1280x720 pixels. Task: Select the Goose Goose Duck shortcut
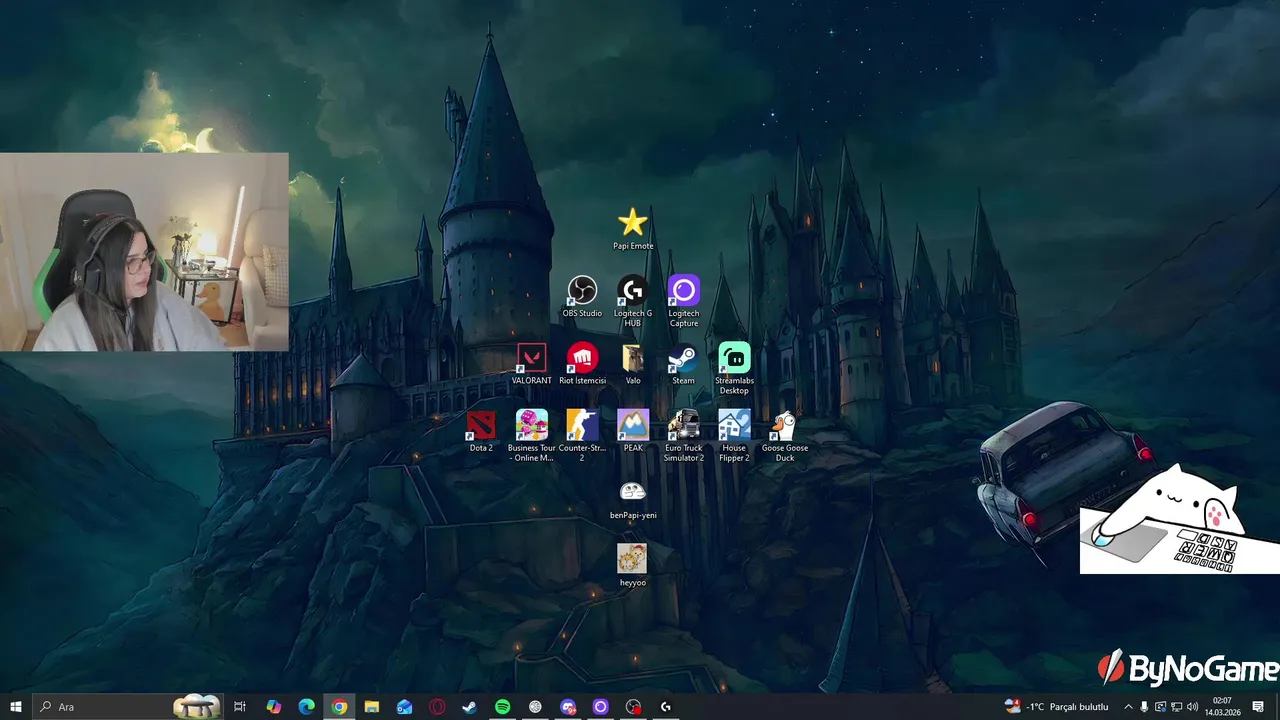click(x=785, y=435)
